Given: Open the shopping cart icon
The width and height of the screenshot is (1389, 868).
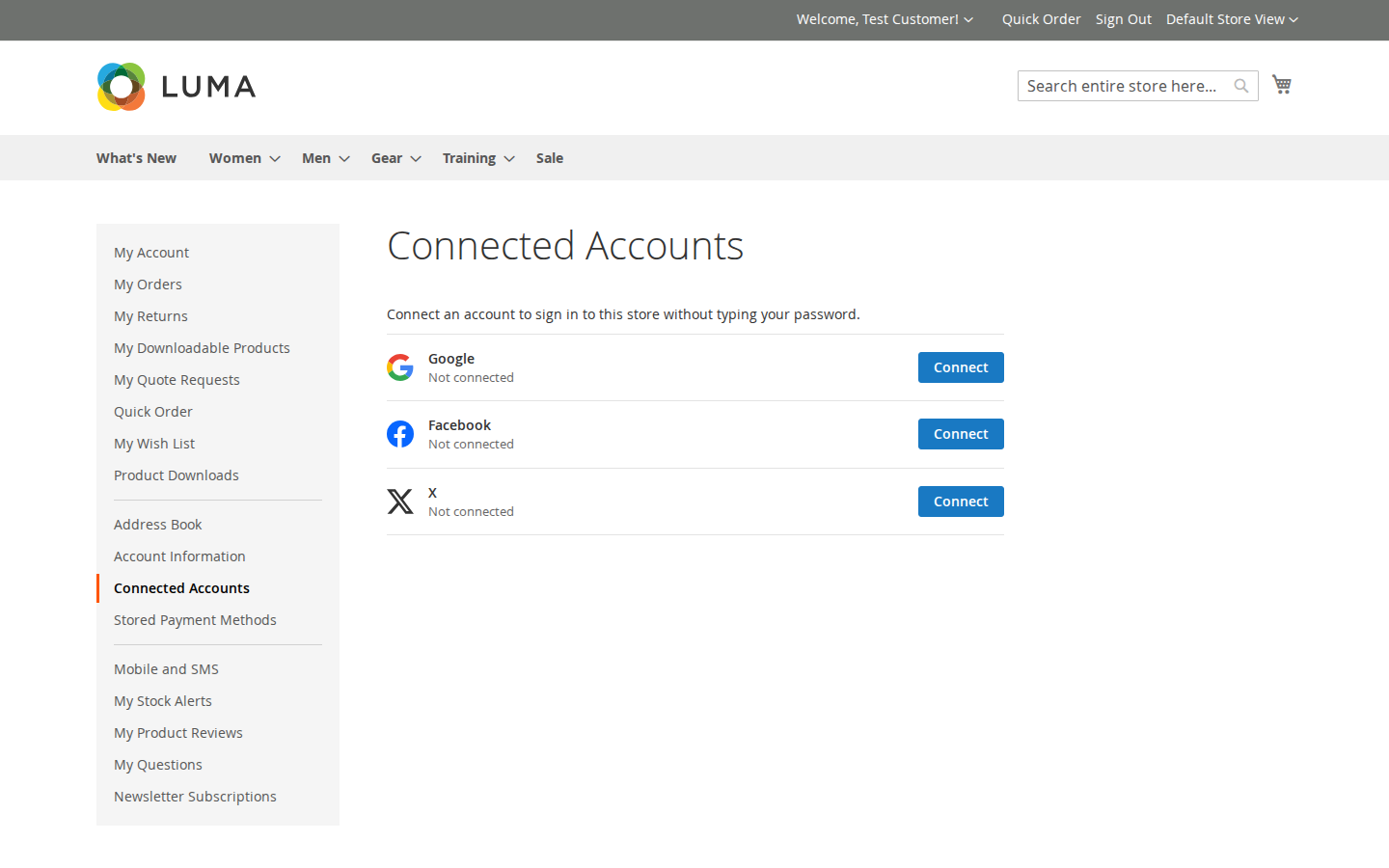Looking at the screenshot, I should [x=1282, y=85].
